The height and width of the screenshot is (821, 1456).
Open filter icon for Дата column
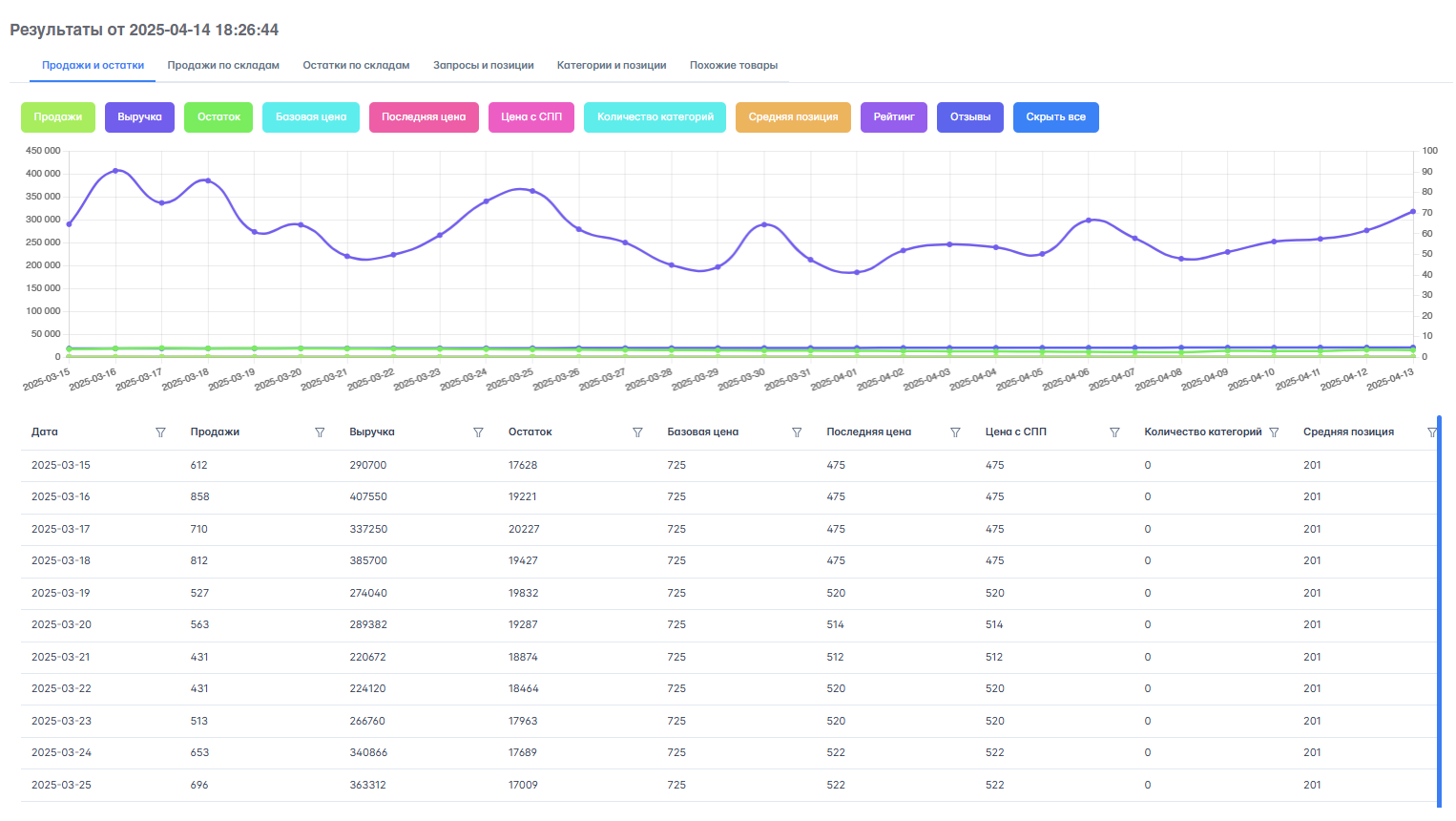tap(160, 432)
